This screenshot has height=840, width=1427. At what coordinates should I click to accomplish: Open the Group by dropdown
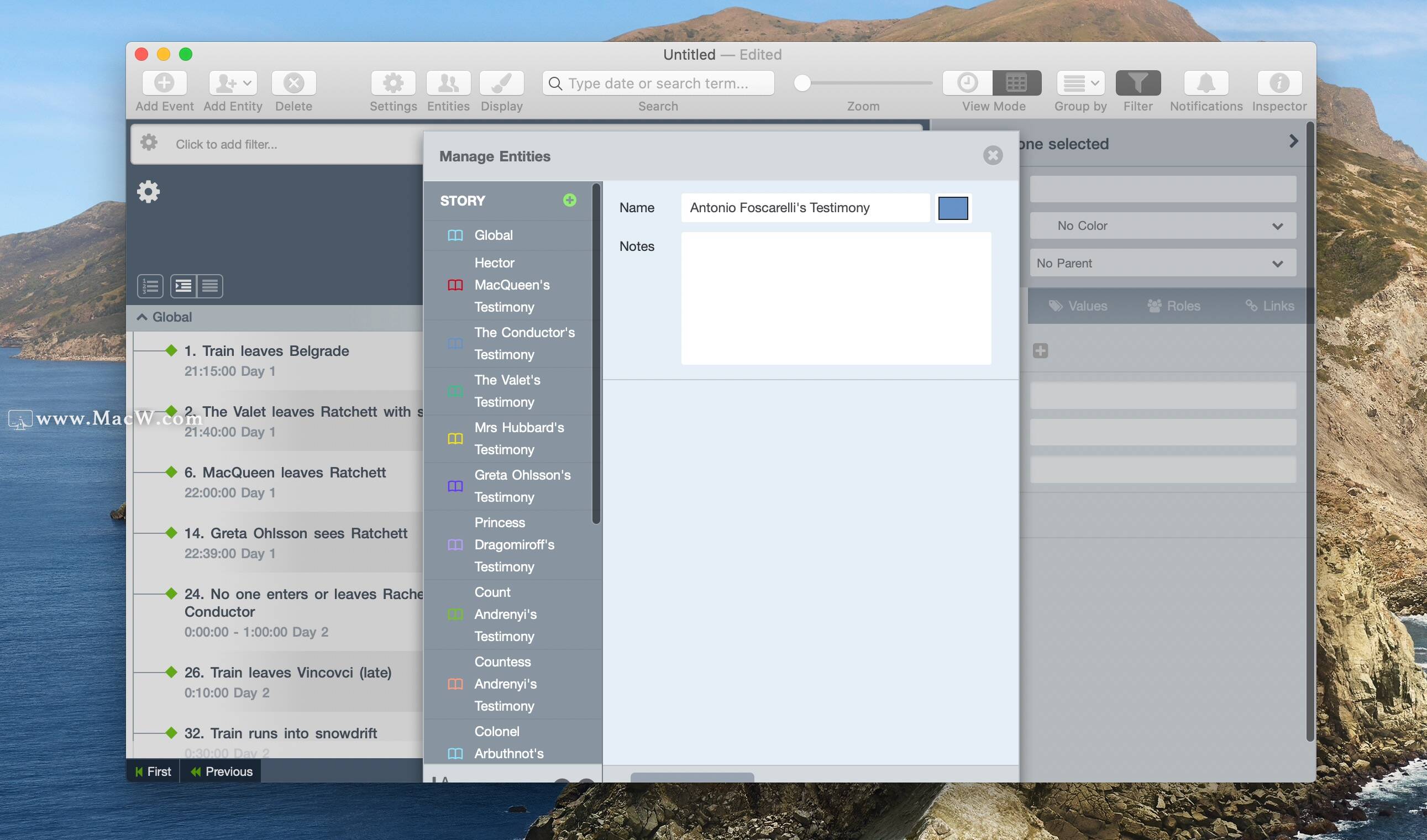[x=1080, y=83]
